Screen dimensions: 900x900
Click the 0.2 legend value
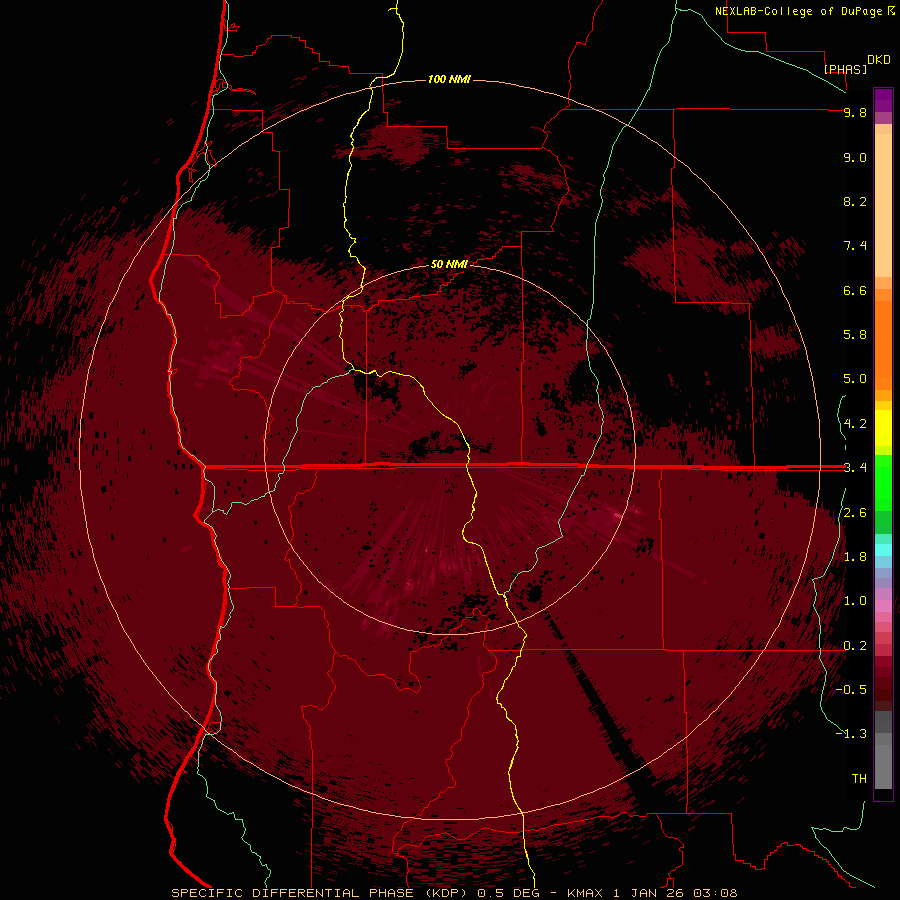coord(855,646)
